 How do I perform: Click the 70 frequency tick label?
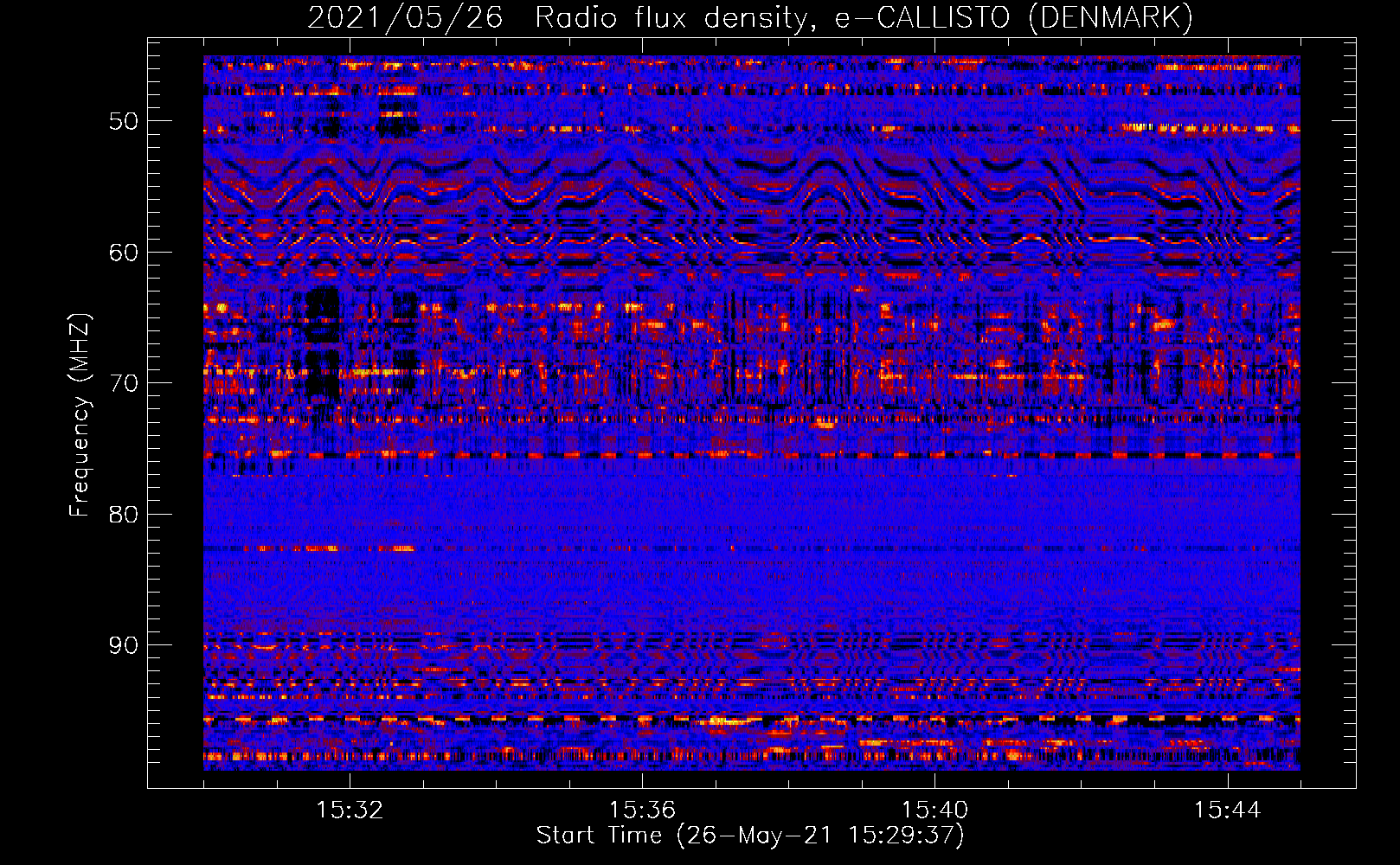[124, 383]
